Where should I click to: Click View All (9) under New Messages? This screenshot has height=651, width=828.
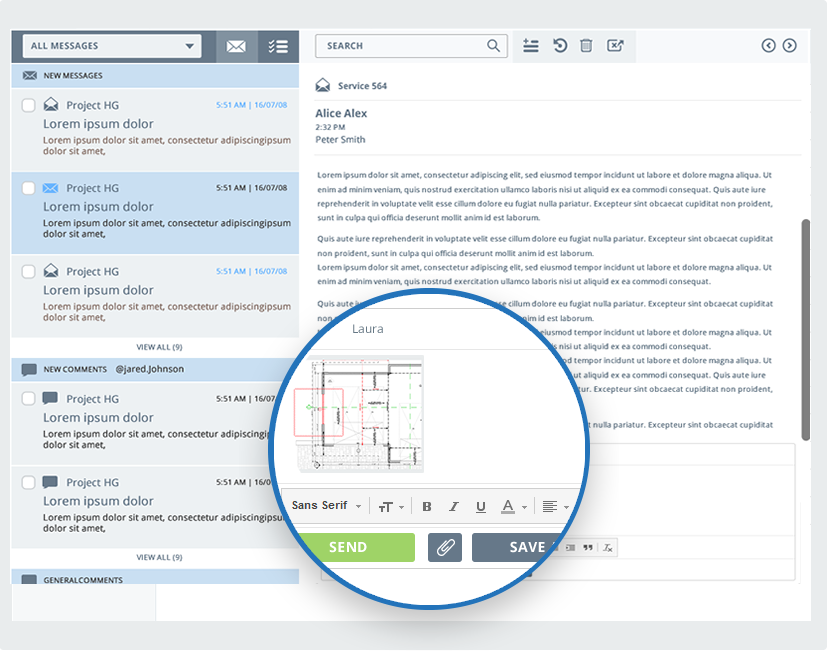click(x=159, y=347)
